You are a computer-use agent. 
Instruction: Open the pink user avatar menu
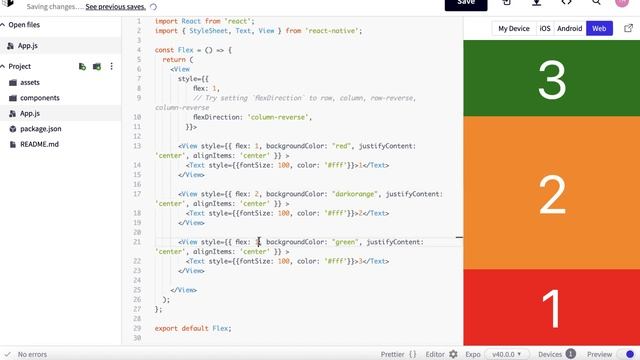tap(622, 2)
